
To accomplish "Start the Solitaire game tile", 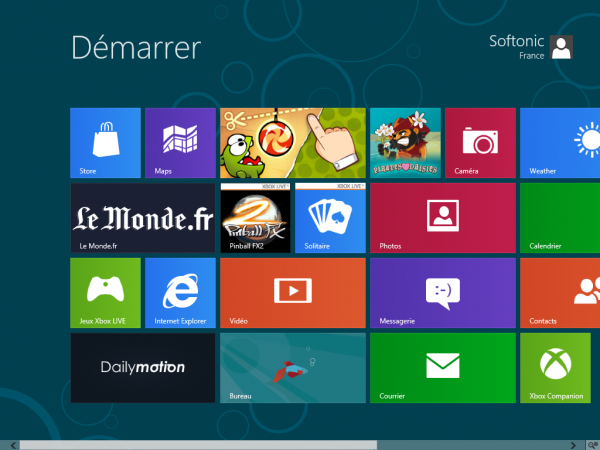I will [330, 218].
